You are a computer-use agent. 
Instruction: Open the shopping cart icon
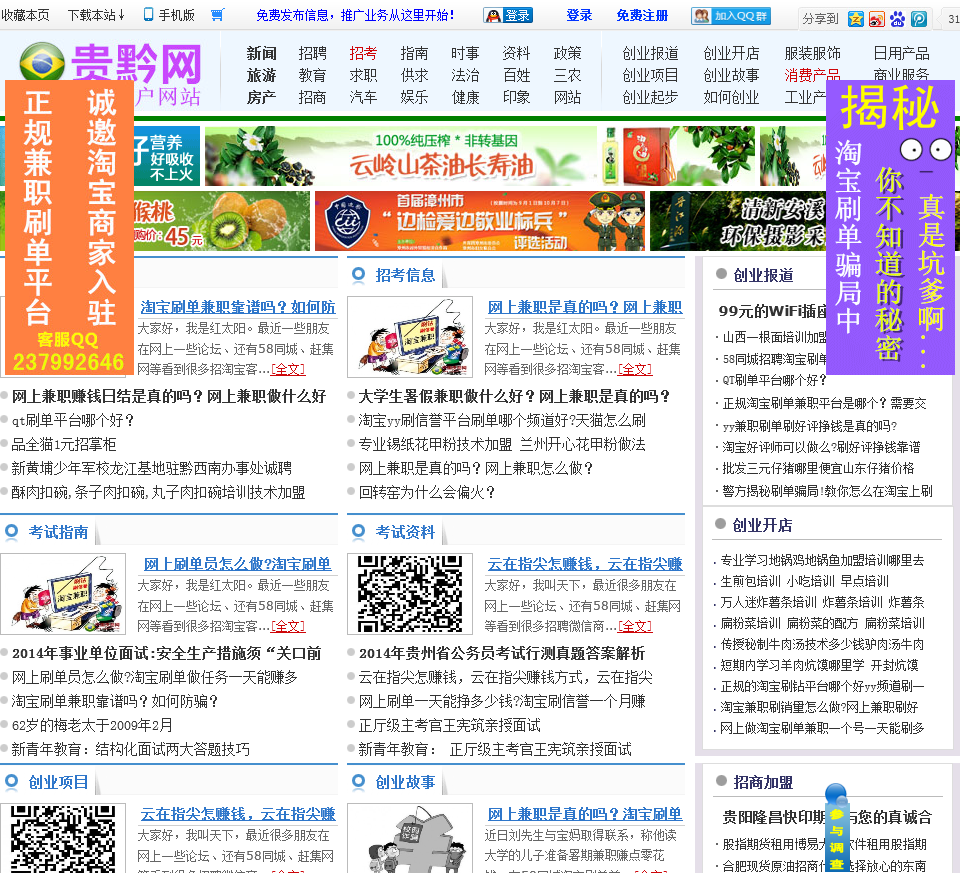point(217,14)
